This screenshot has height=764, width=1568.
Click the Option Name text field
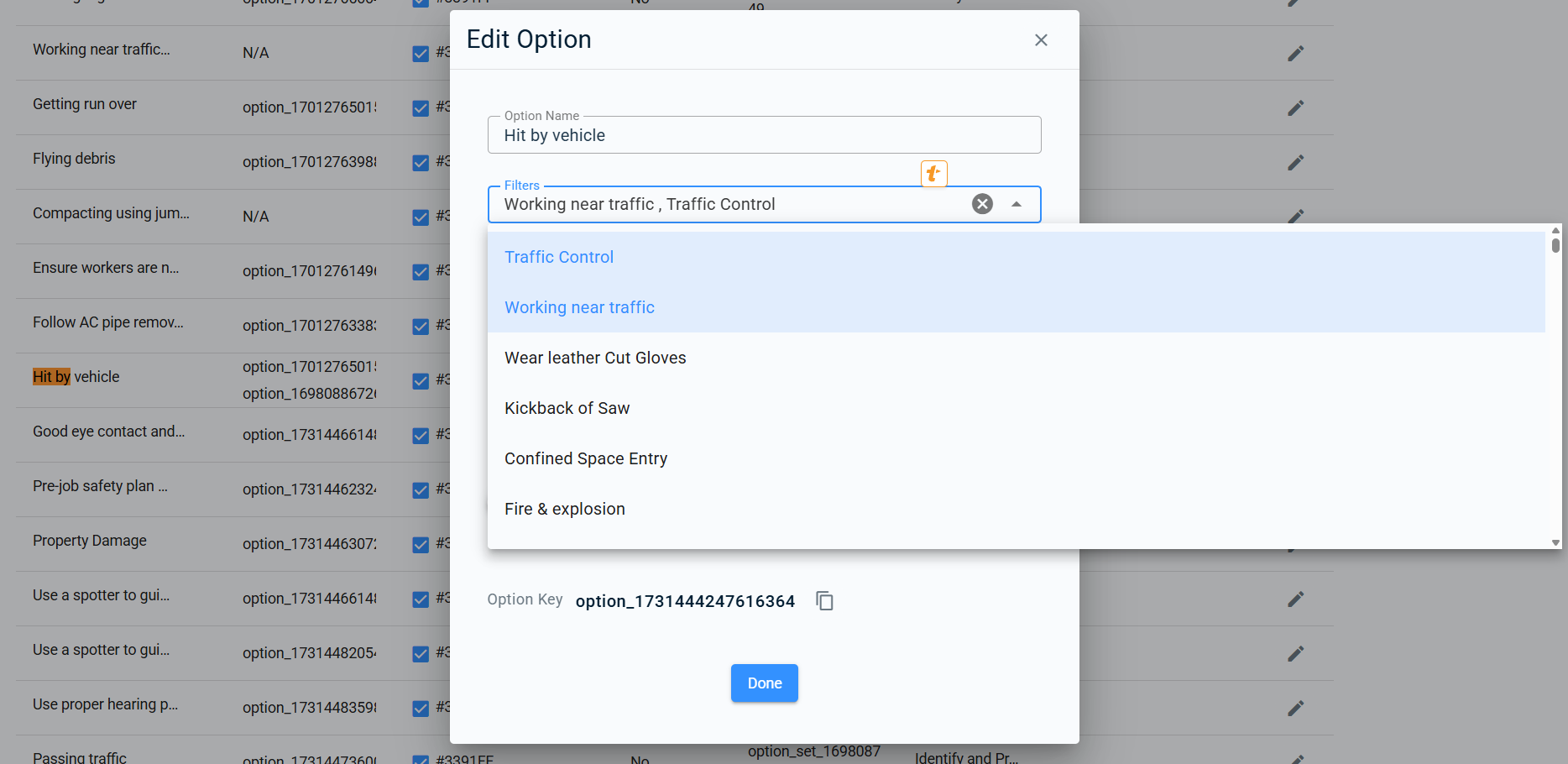764,136
